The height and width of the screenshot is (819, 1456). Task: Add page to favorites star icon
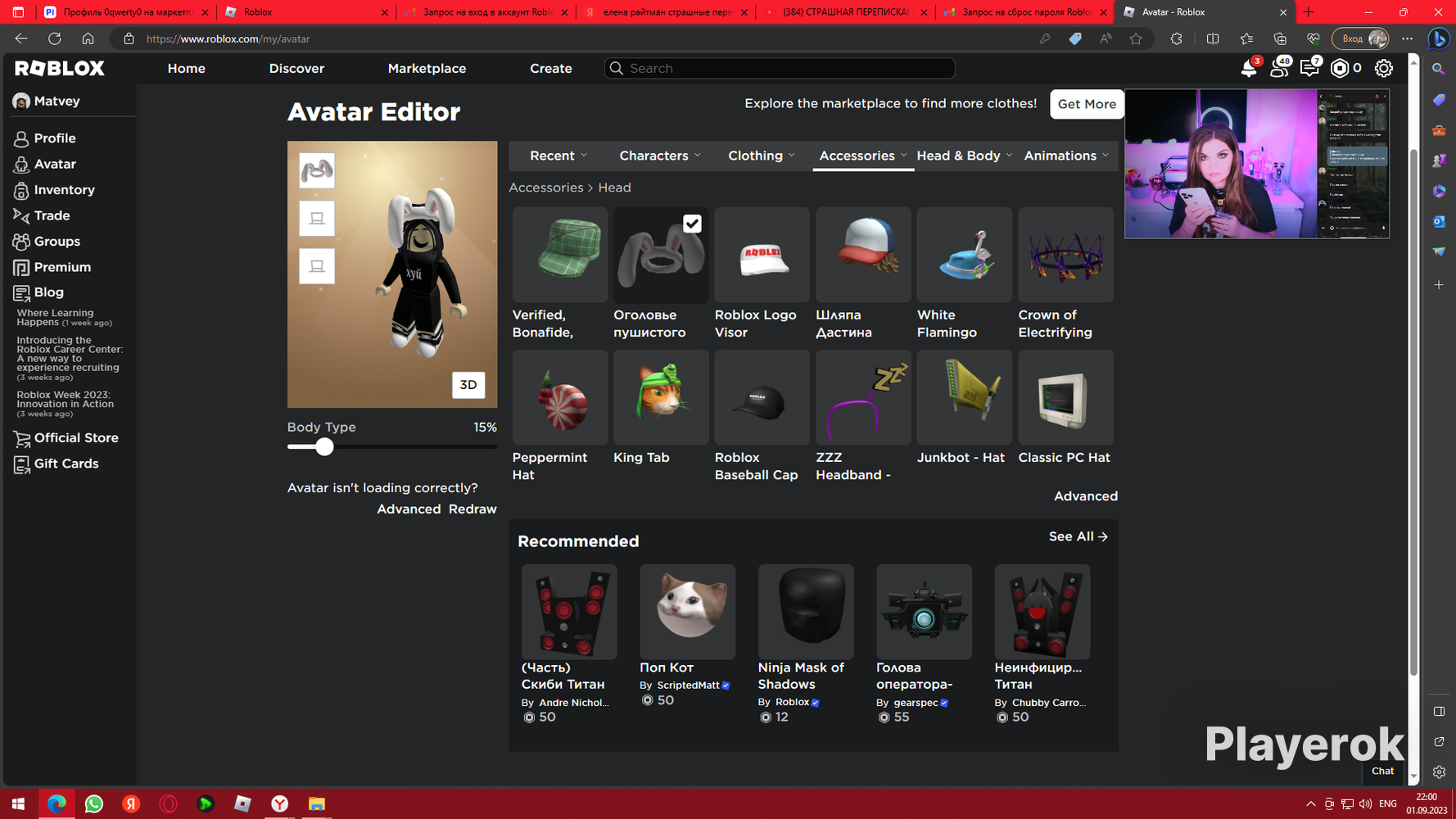click(x=1136, y=38)
